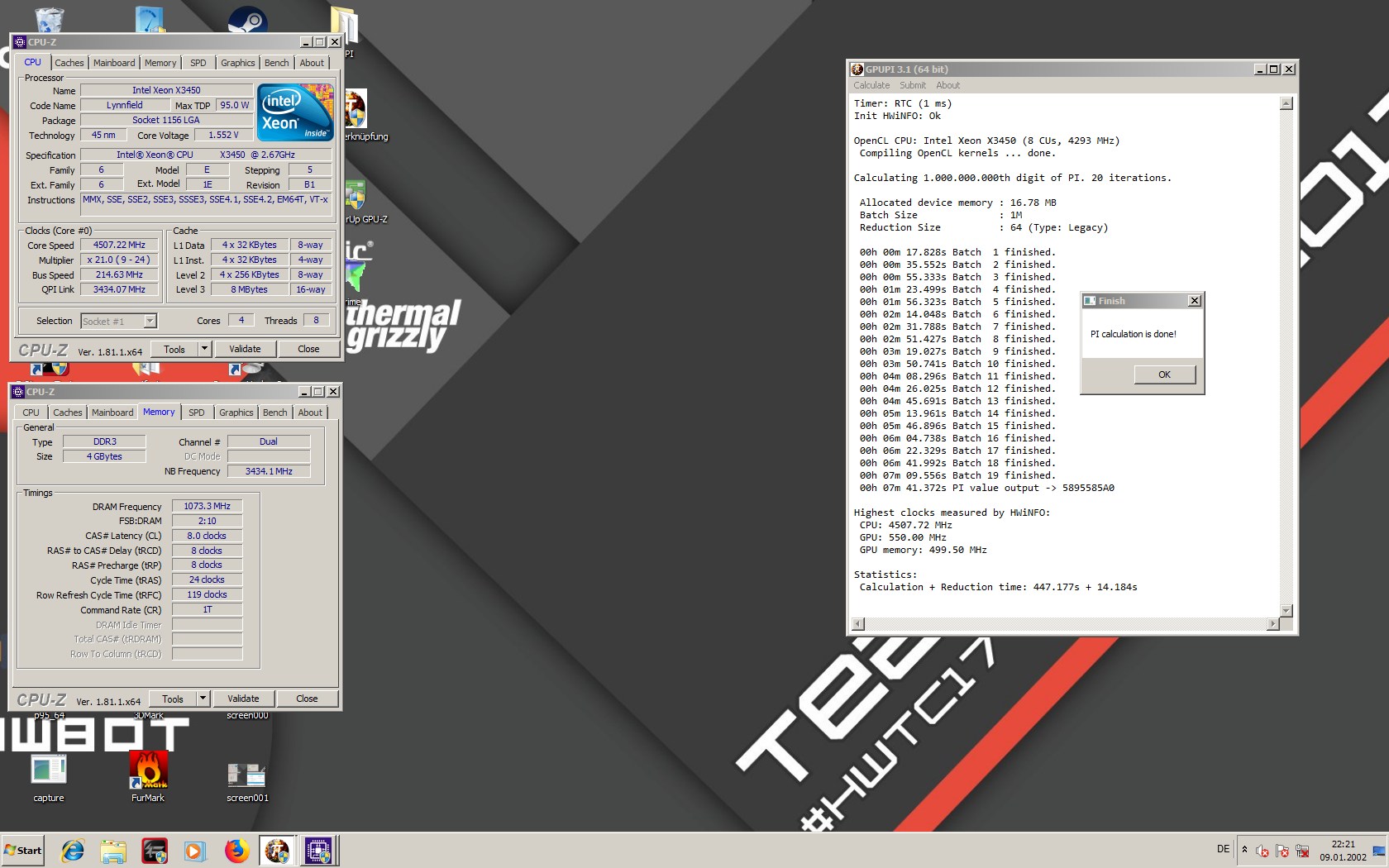Click GPUPI horizontal scrollbar right arrow
This screenshot has height=868, width=1389.
1272,624
